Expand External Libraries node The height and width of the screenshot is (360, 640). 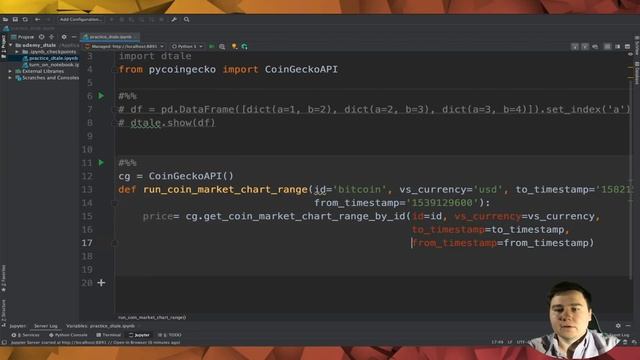click(x=11, y=71)
